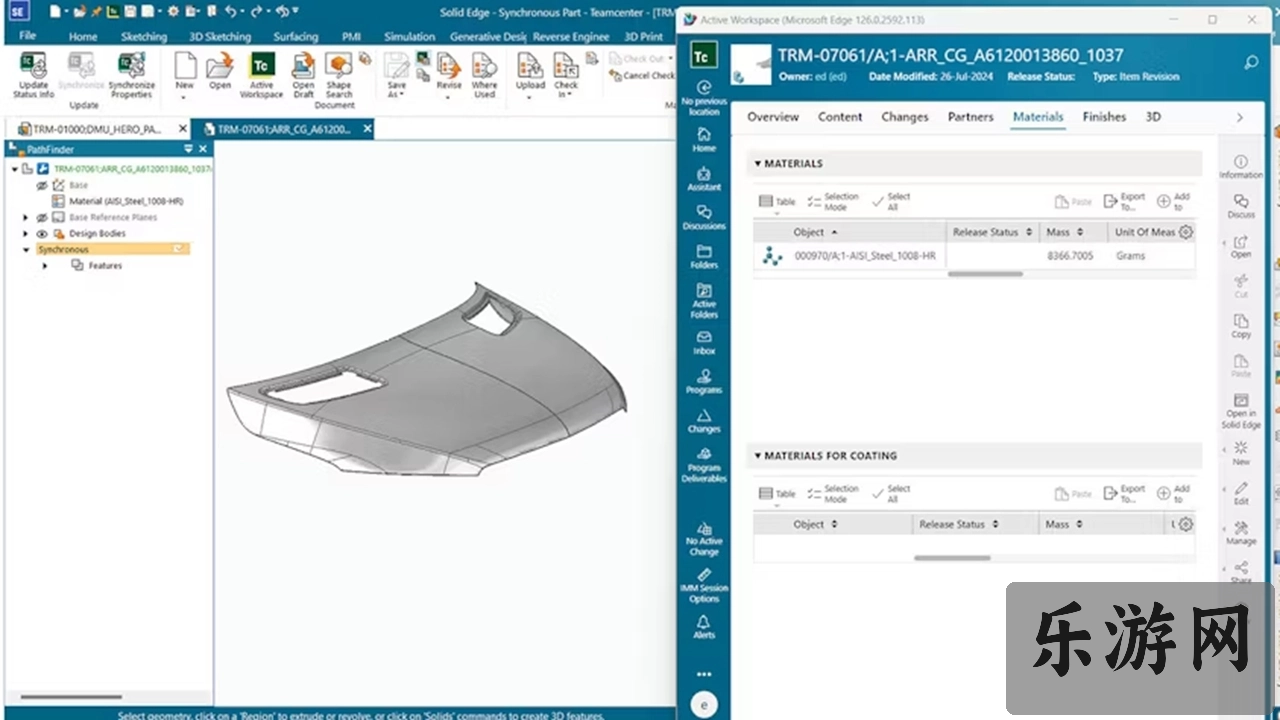
Task: Open Assistant in Teamcenter sidebar
Action: coord(704,178)
